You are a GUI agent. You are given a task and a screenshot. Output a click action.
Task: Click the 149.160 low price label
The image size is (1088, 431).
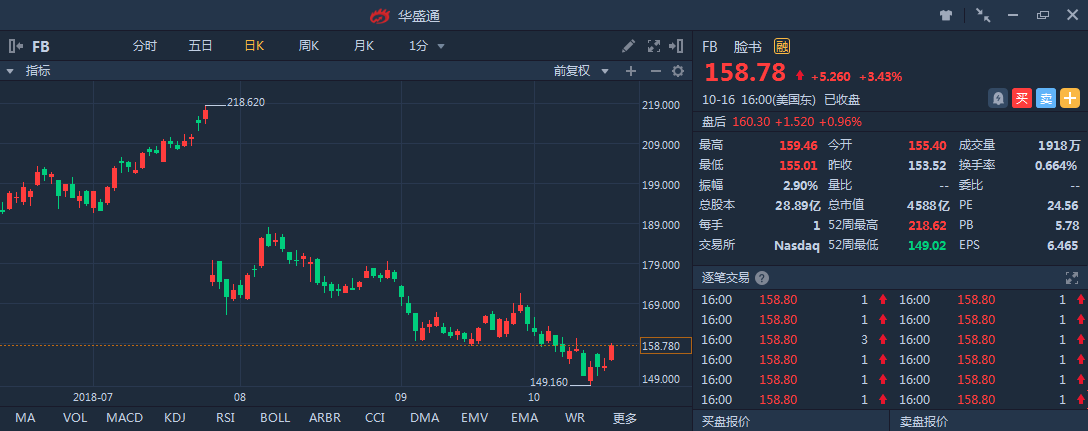[x=549, y=381]
